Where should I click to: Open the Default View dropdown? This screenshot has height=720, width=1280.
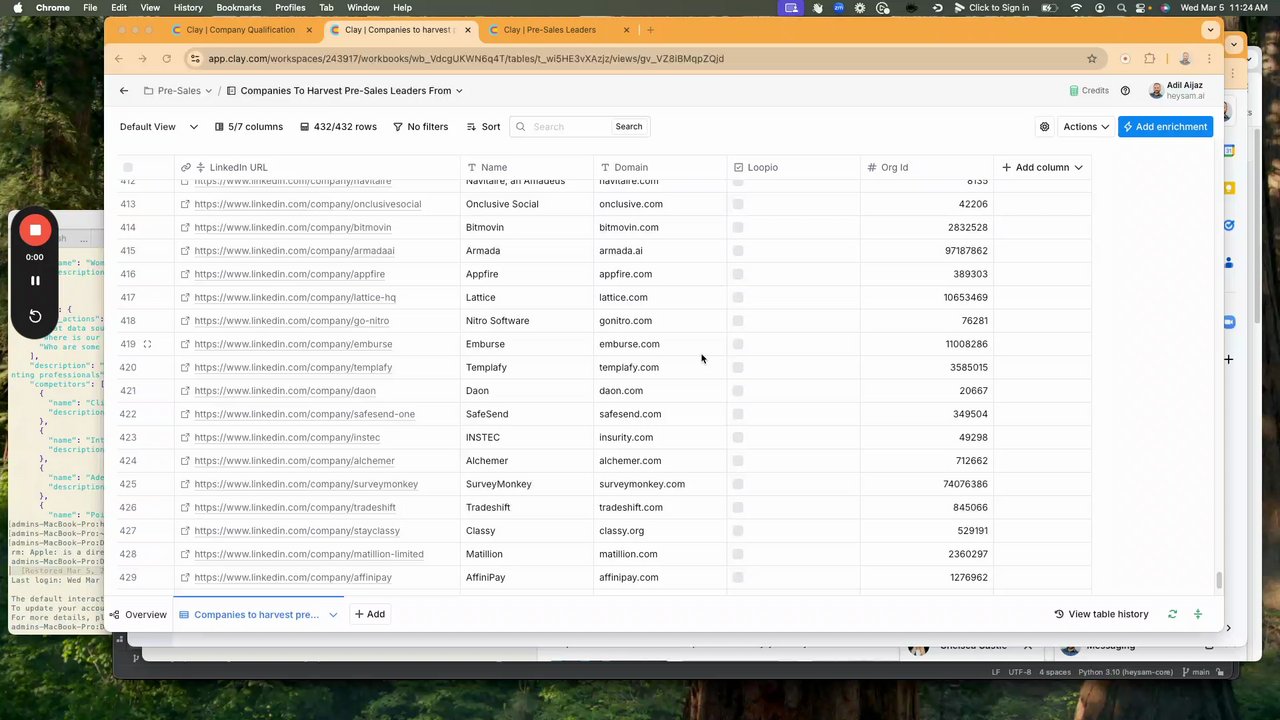(158, 127)
